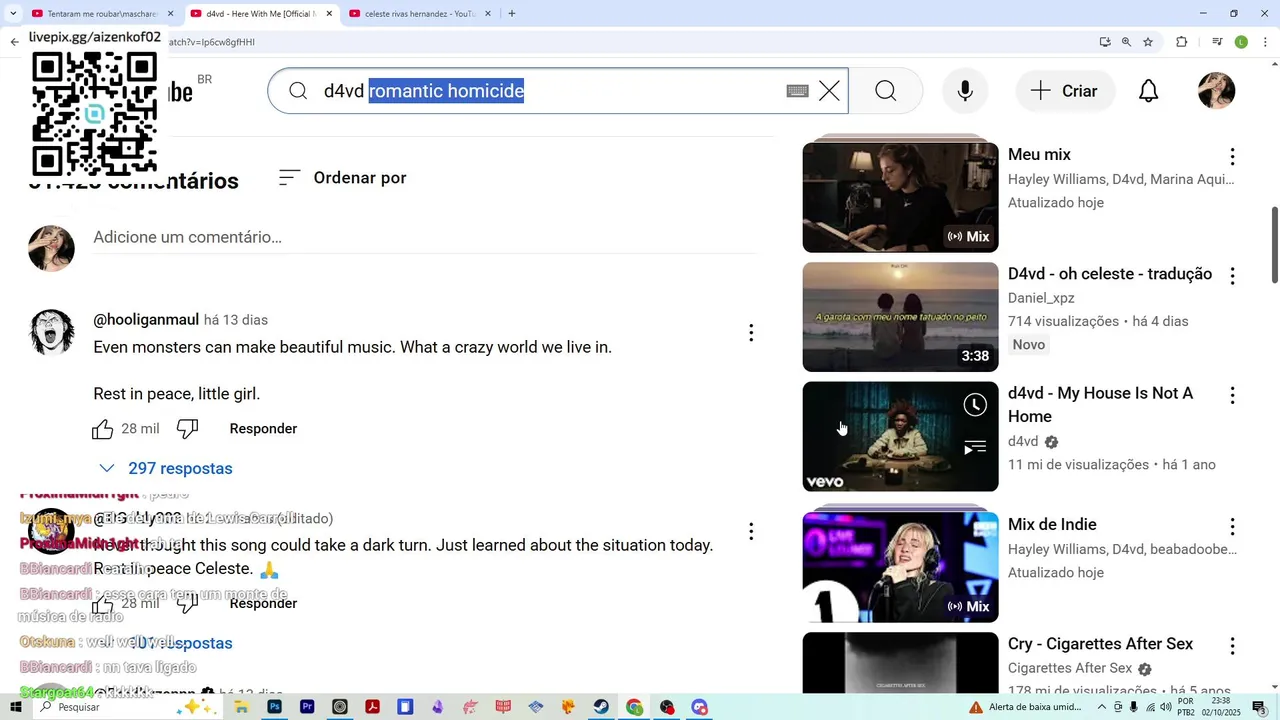1280x720 pixels.
Task: Open Mix de Indie title
Action: click(x=1052, y=525)
